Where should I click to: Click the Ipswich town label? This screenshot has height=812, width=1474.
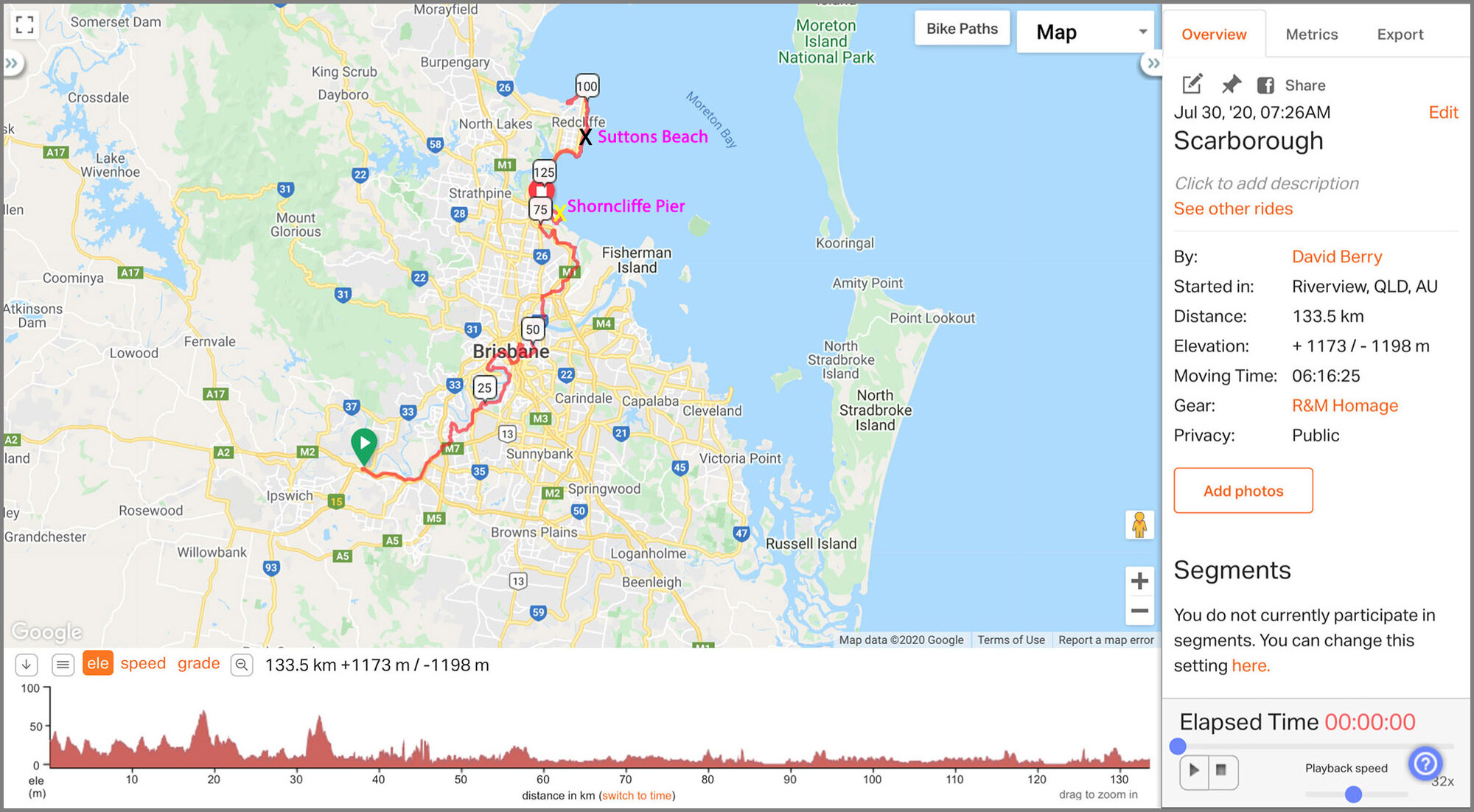(x=290, y=495)
